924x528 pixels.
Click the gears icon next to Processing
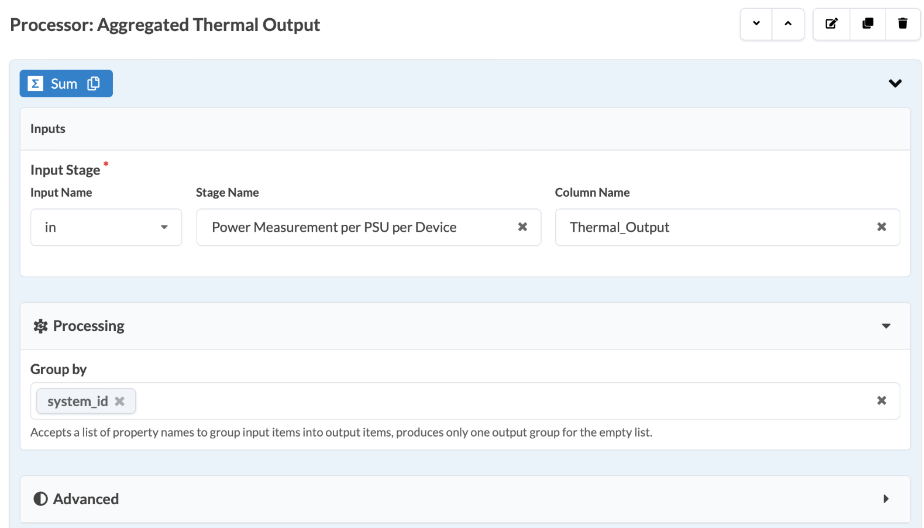coord(41,326)
